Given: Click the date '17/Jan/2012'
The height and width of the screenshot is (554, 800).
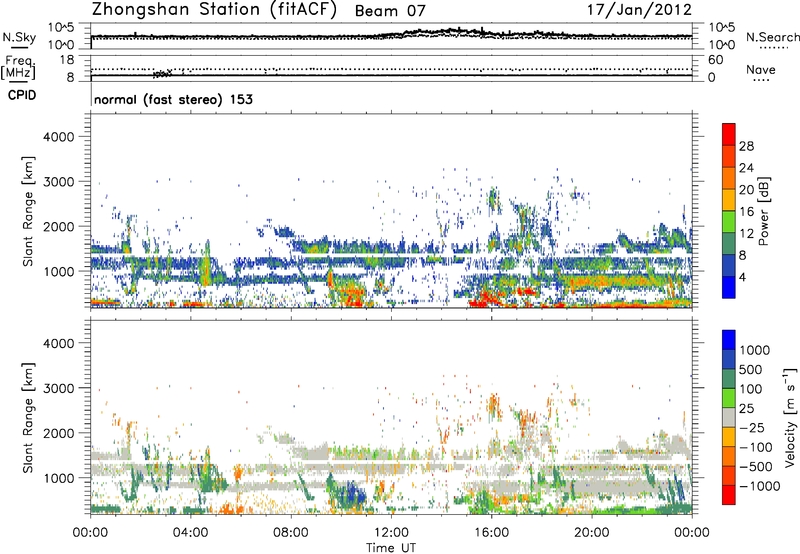Looking at the screenshot, I should (x=639, y=10).
